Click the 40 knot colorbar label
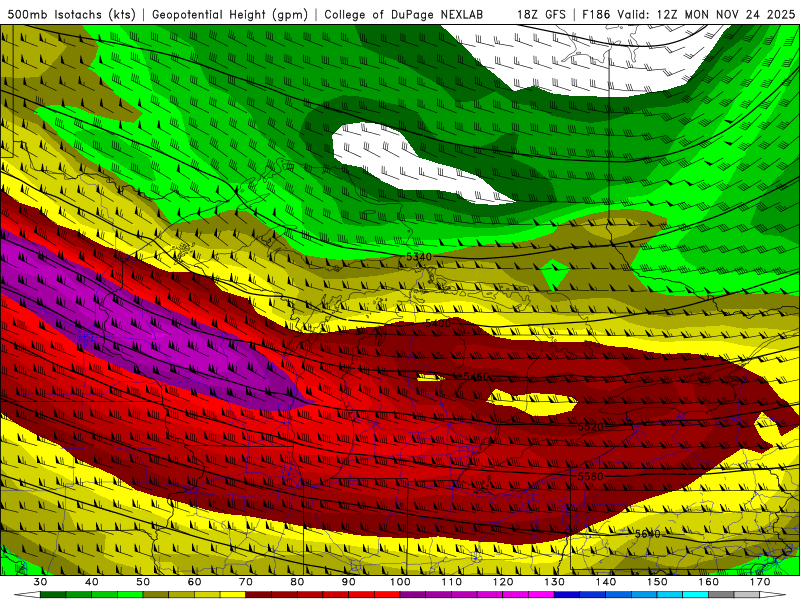The height and width of the screenshot is (600, 800). 92,582
